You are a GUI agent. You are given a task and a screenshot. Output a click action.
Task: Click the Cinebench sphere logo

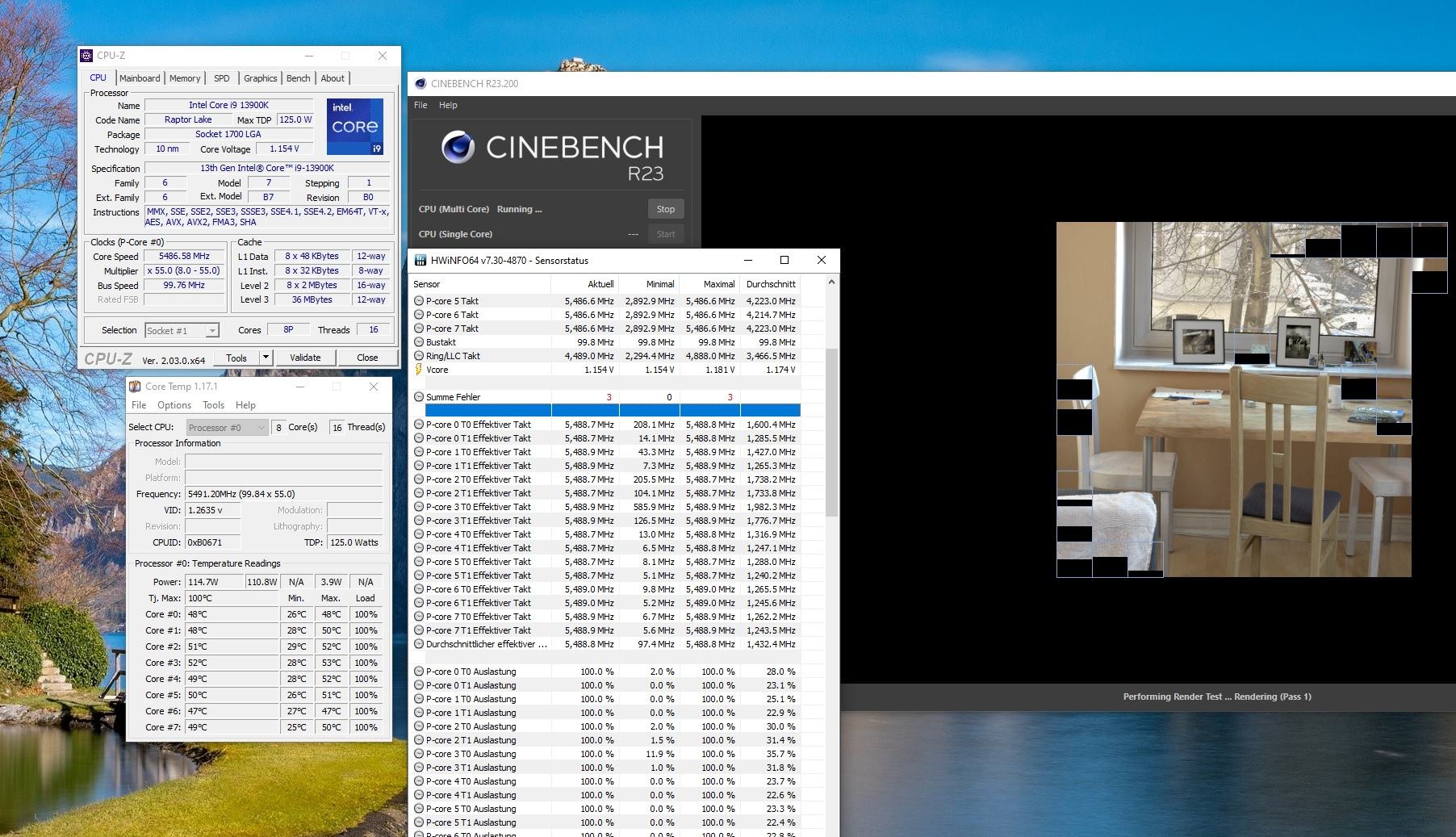(458, 147)
